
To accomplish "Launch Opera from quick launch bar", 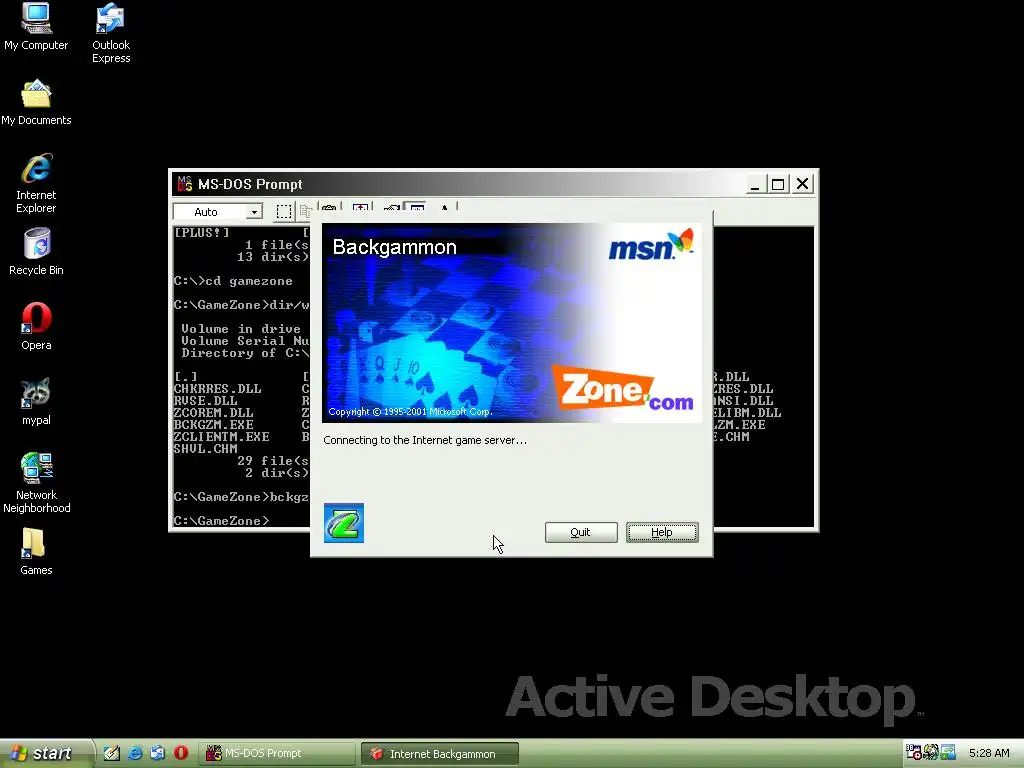I will tap(181, 753).
